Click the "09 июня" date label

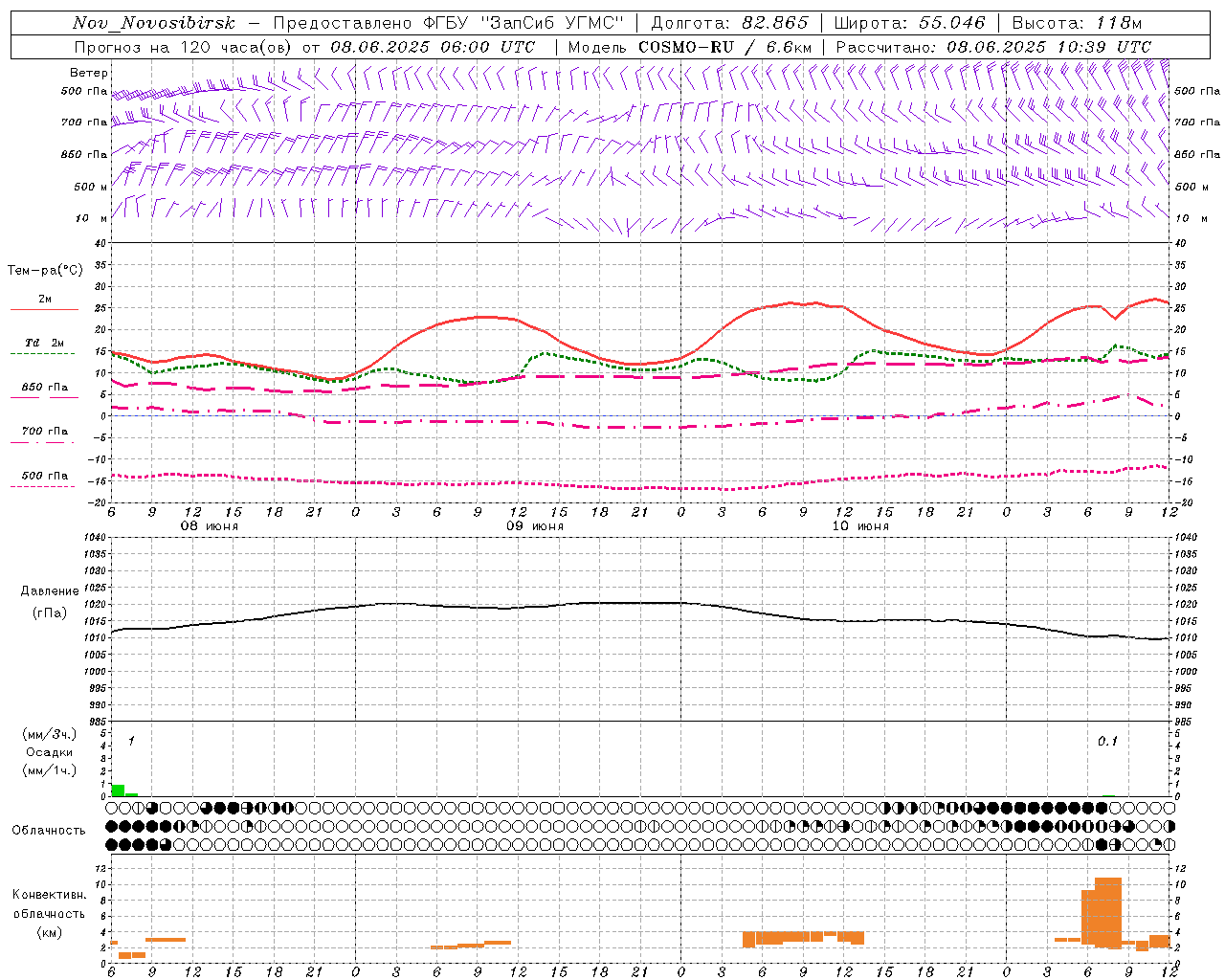(535, 526)
